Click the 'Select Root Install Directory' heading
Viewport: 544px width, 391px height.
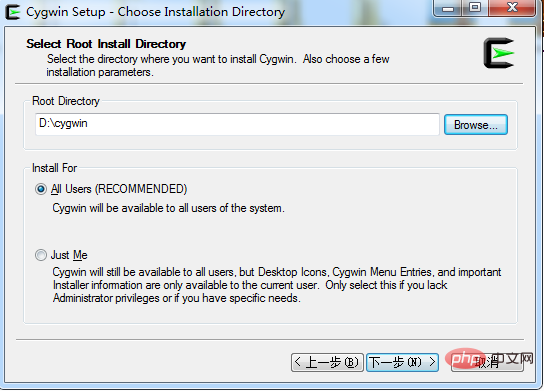(106, 44)
